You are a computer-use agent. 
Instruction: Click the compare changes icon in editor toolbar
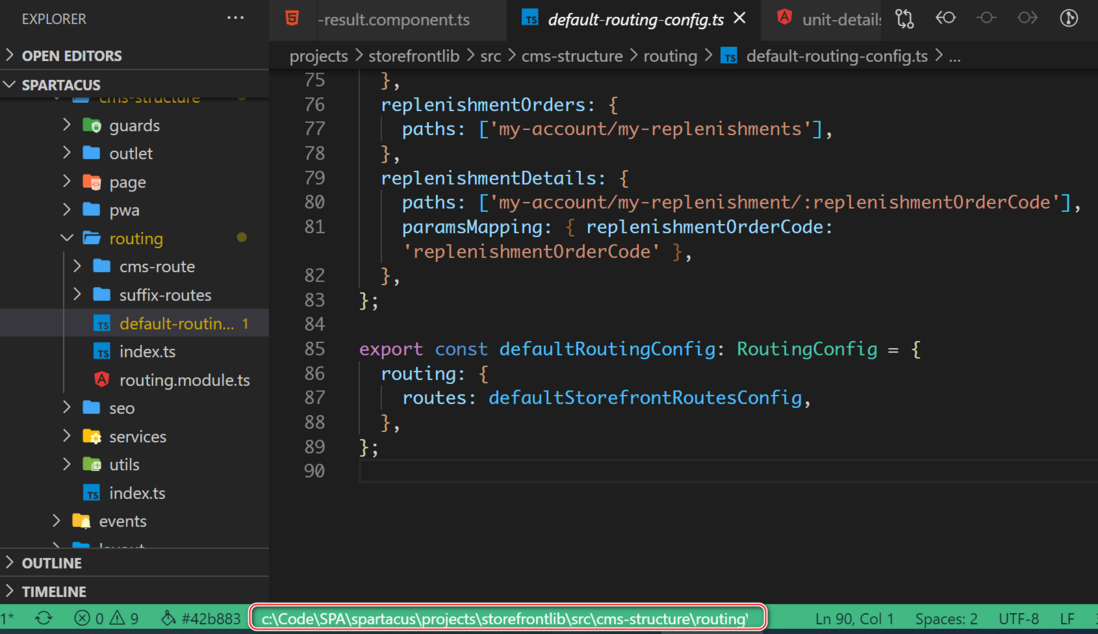coord(905,19)
